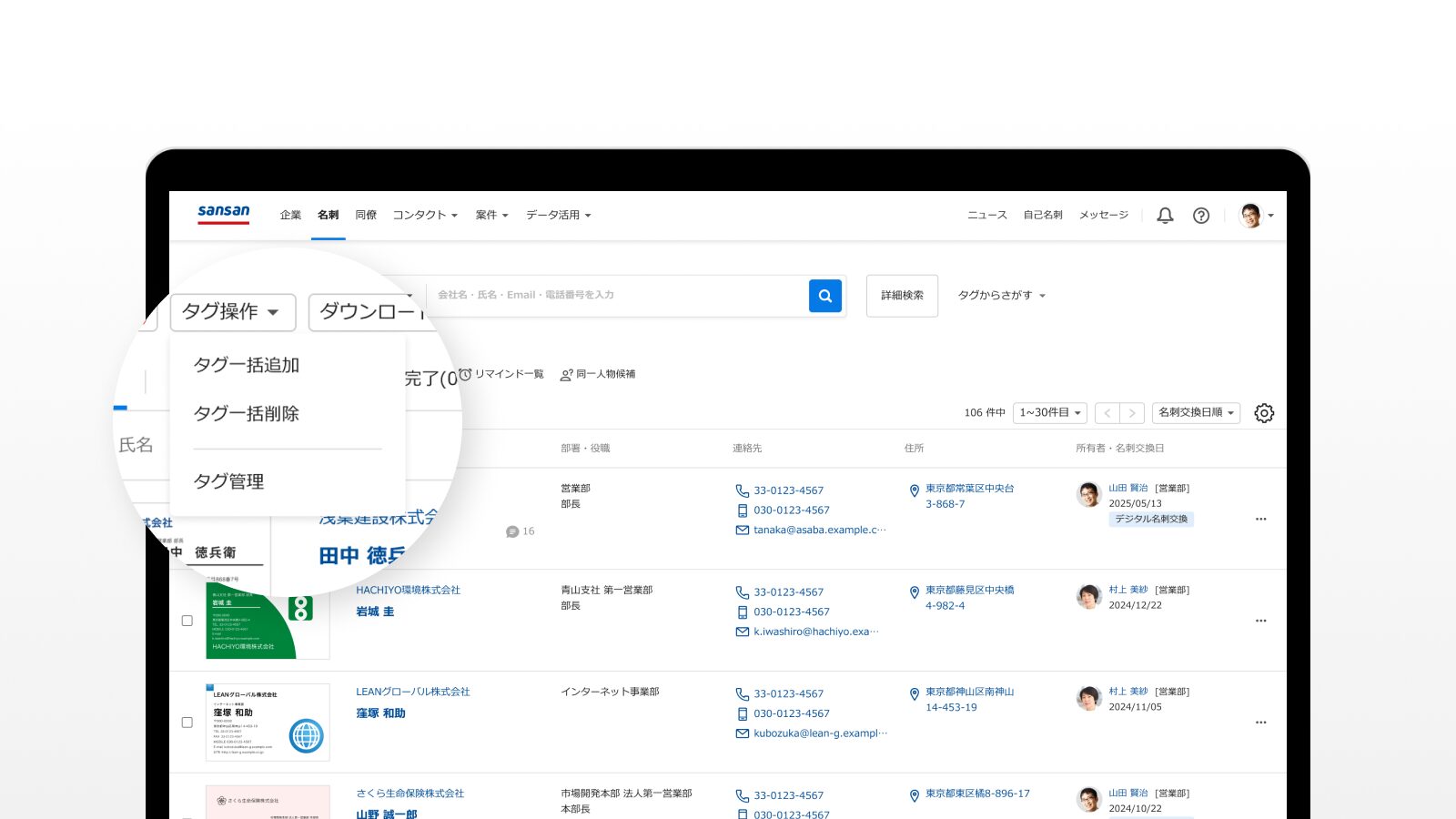Screen dimensions: 1456x819
Task: Open the コンタクト navigation dropdown
Action: 425,216
